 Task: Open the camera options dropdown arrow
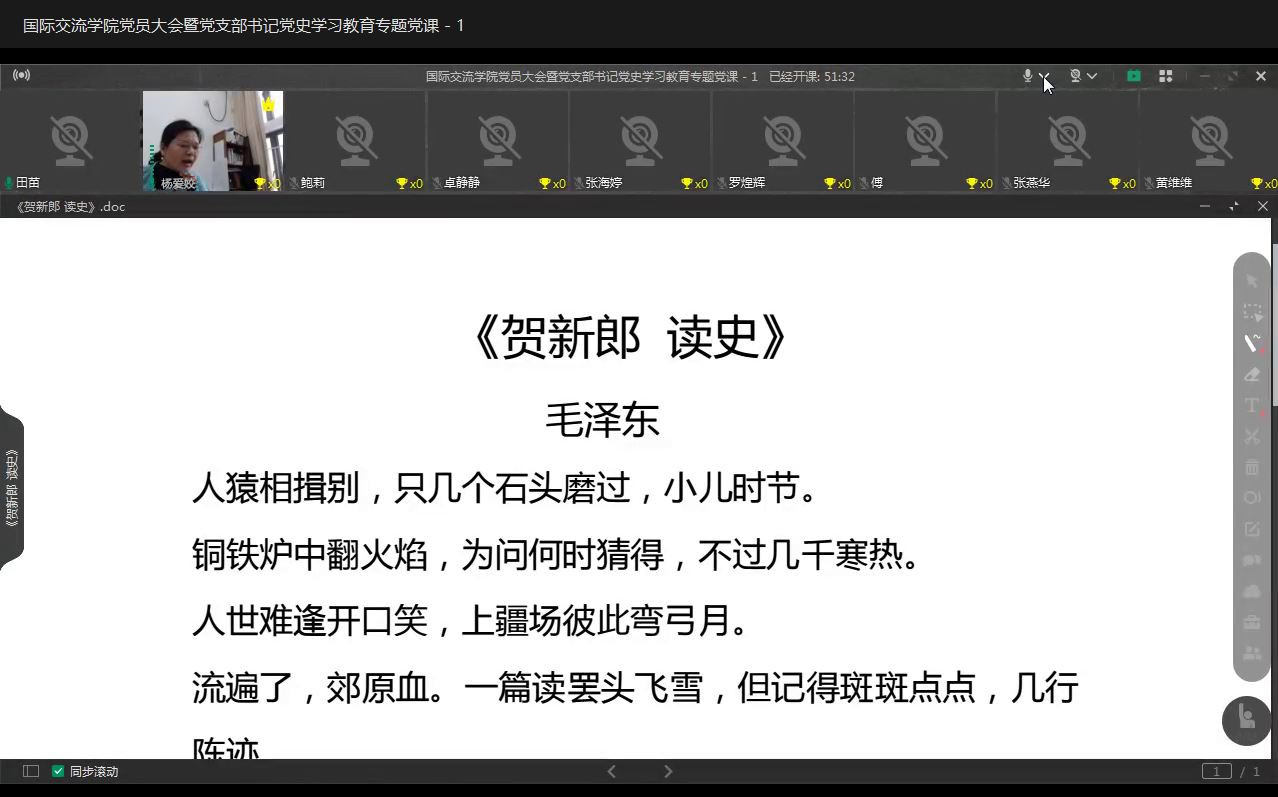(x=1092, y=76)
